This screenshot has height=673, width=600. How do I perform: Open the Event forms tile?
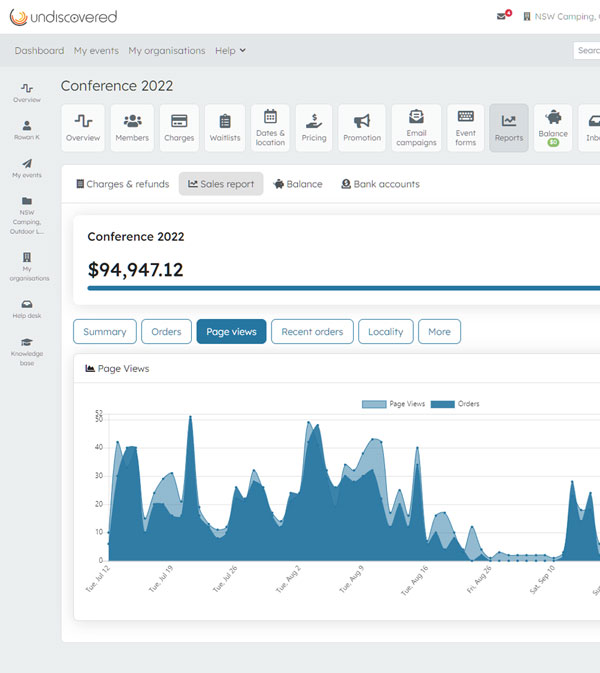(466, 127)
